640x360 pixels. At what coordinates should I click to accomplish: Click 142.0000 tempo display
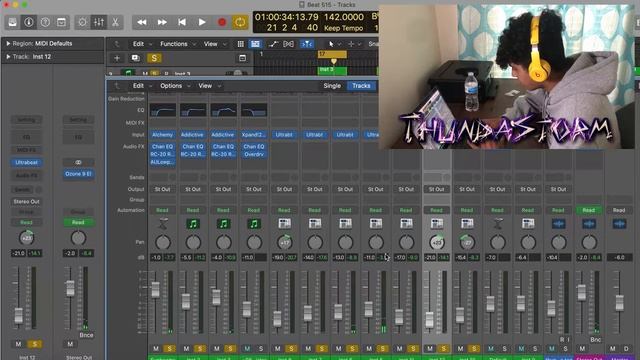[344, 17]
